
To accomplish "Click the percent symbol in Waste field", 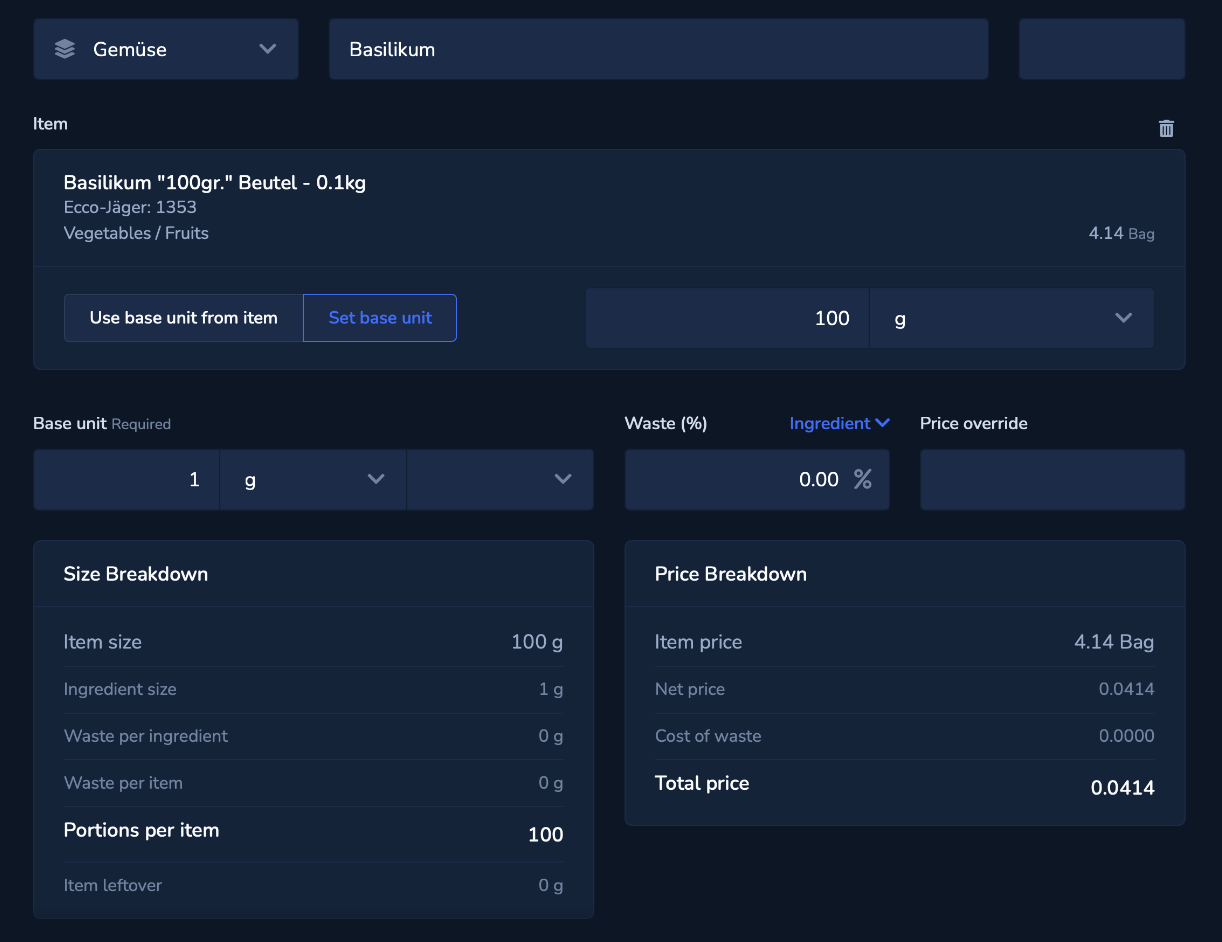I will pos(862,479).
